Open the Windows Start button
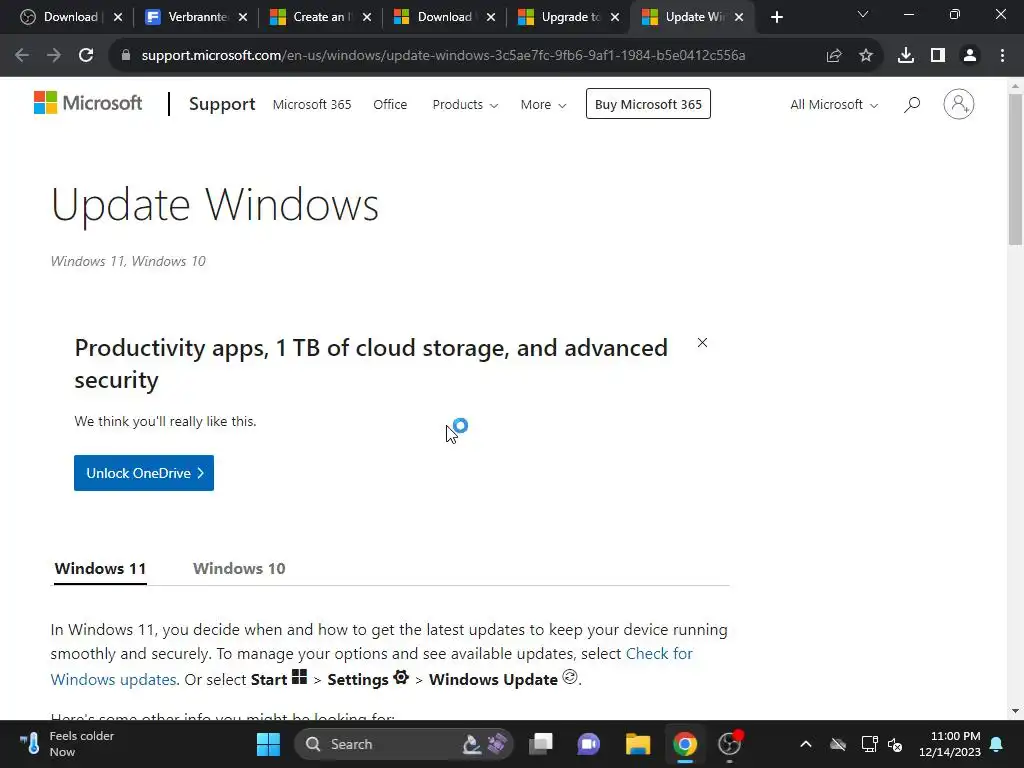The image size is (1024, 768). pyautogui.click(x=268, y=744)
